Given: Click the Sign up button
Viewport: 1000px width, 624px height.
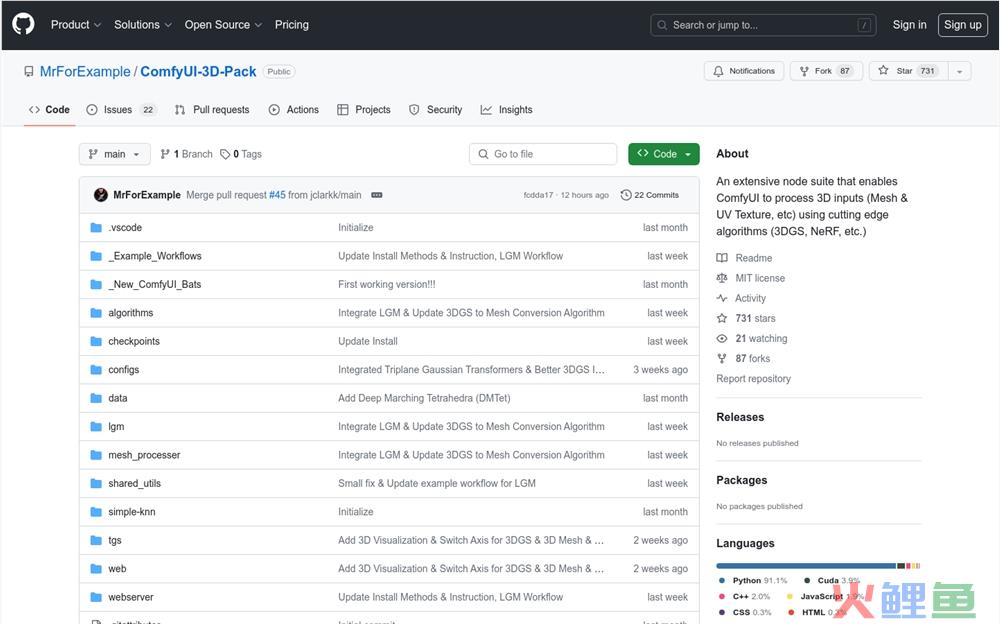Looking at the screenshot, I should click(962, 25).
